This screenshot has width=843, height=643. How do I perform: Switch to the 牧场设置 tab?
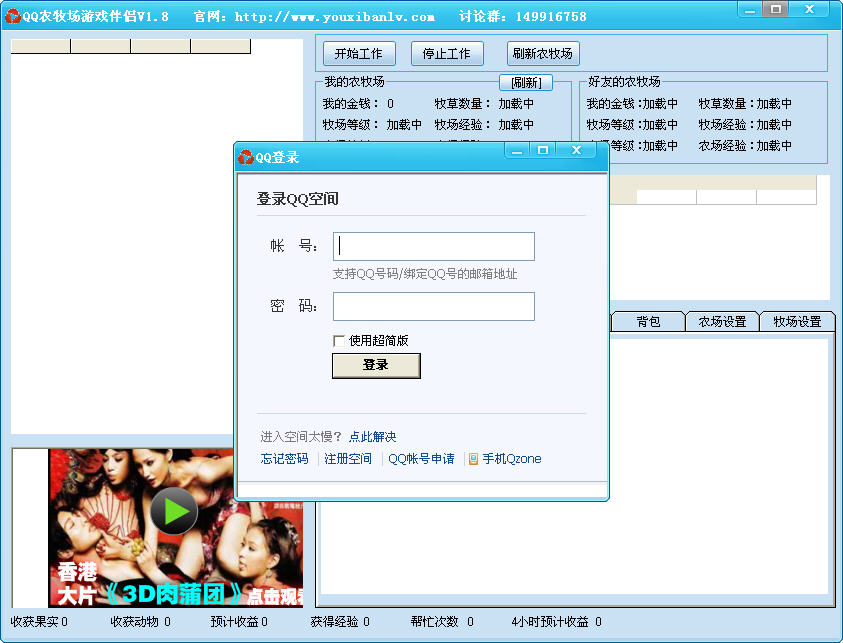coord(797,322)
